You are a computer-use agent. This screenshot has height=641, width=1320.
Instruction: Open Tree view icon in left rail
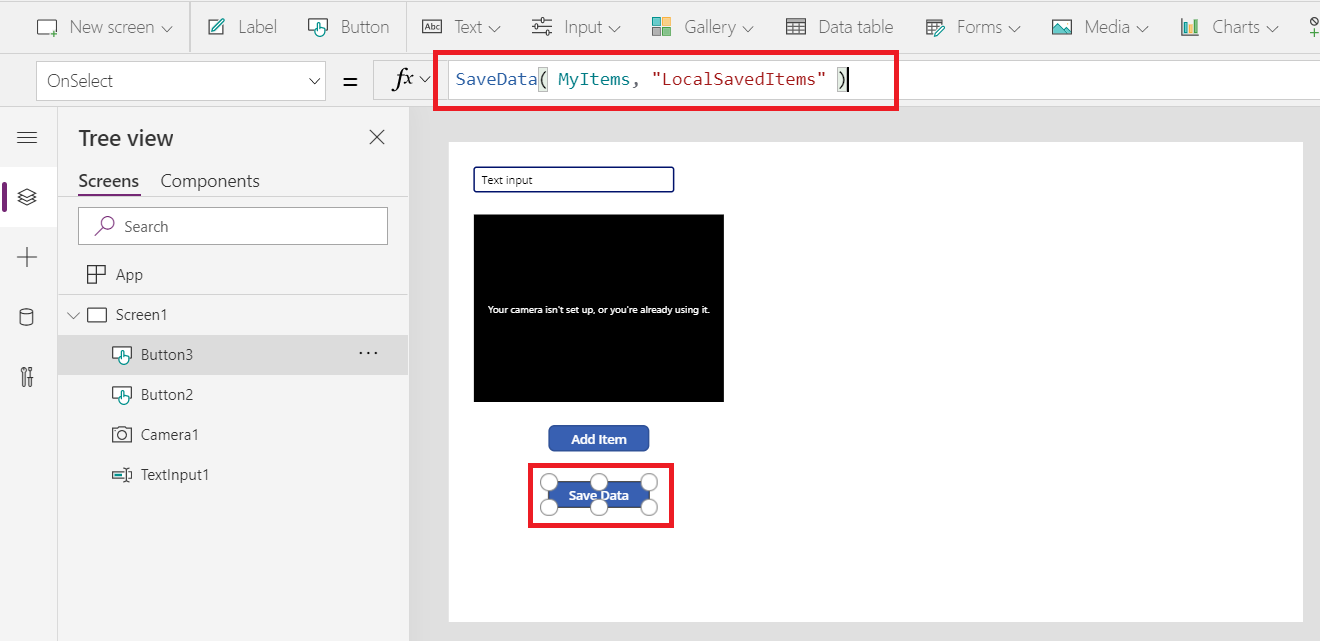pyautogui.click(x=27, y=197)
